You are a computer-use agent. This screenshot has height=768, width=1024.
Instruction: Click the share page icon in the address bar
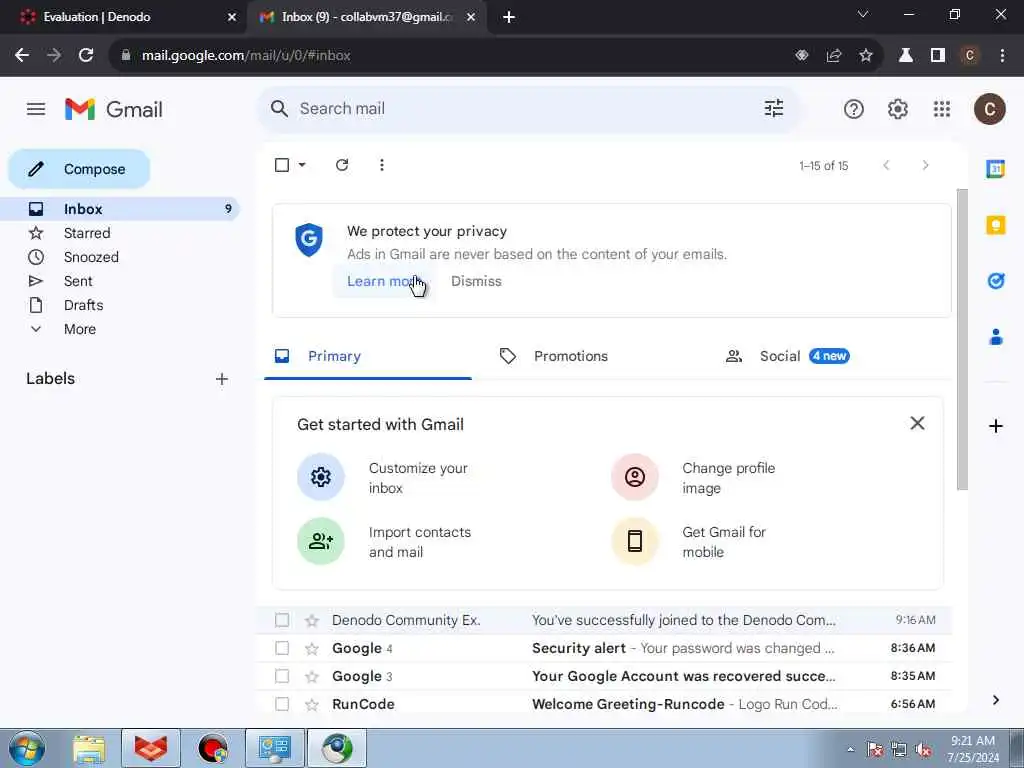[834, 56]
